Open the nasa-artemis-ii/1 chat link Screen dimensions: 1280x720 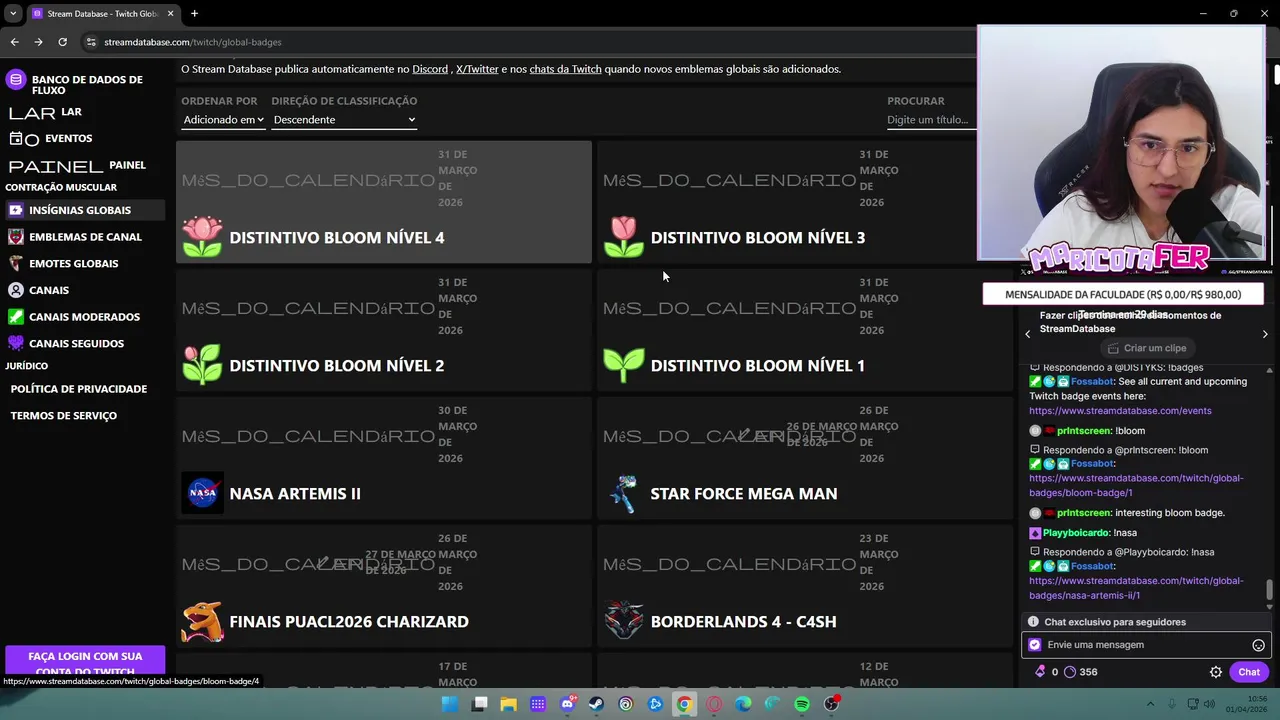pyautogui.click(x=1136, y=588)
